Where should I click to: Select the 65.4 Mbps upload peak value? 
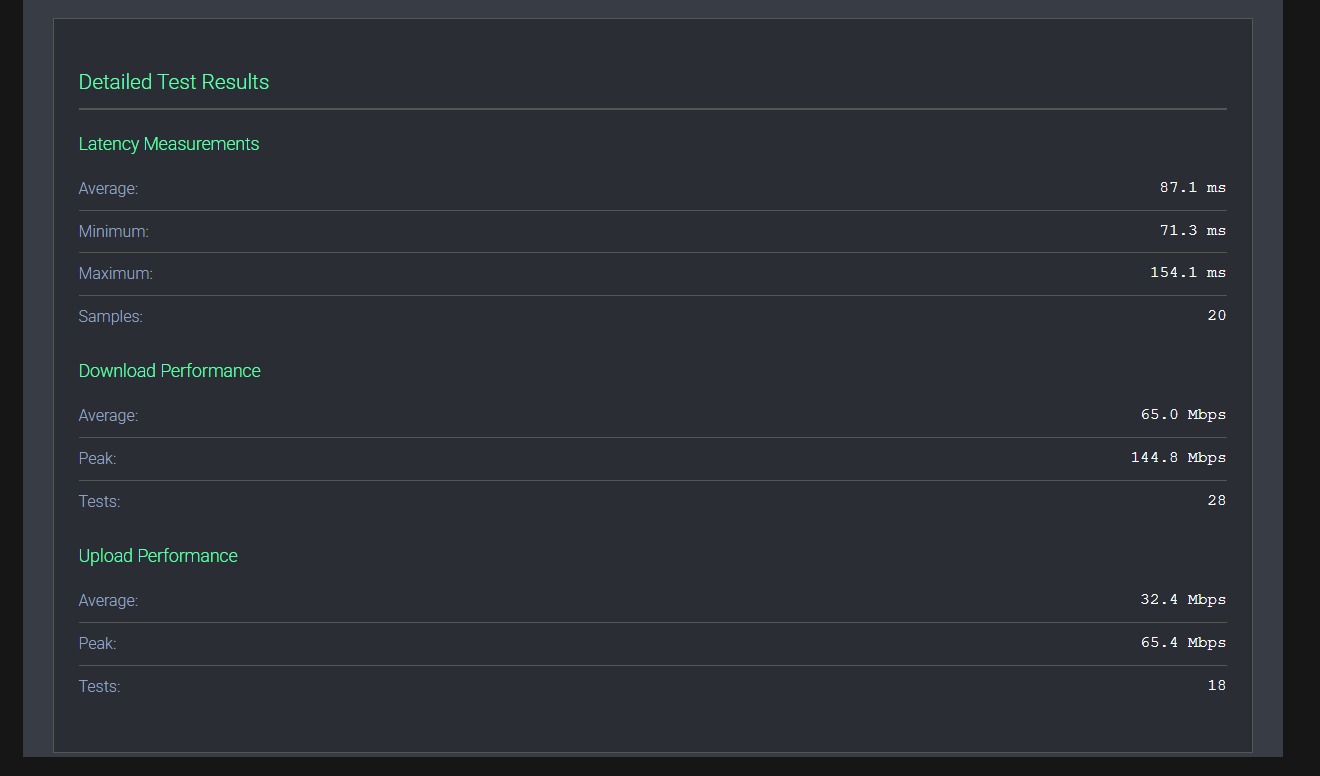coord(1183,643)
